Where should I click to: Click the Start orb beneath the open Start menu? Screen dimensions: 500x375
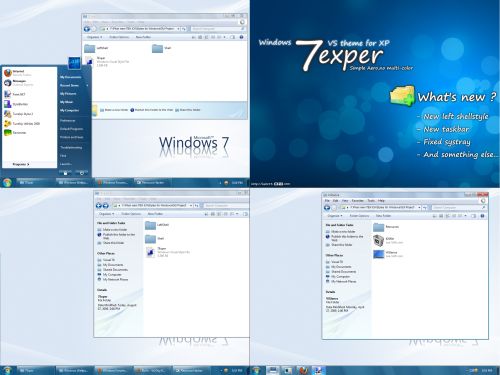[x=7, y=182]
